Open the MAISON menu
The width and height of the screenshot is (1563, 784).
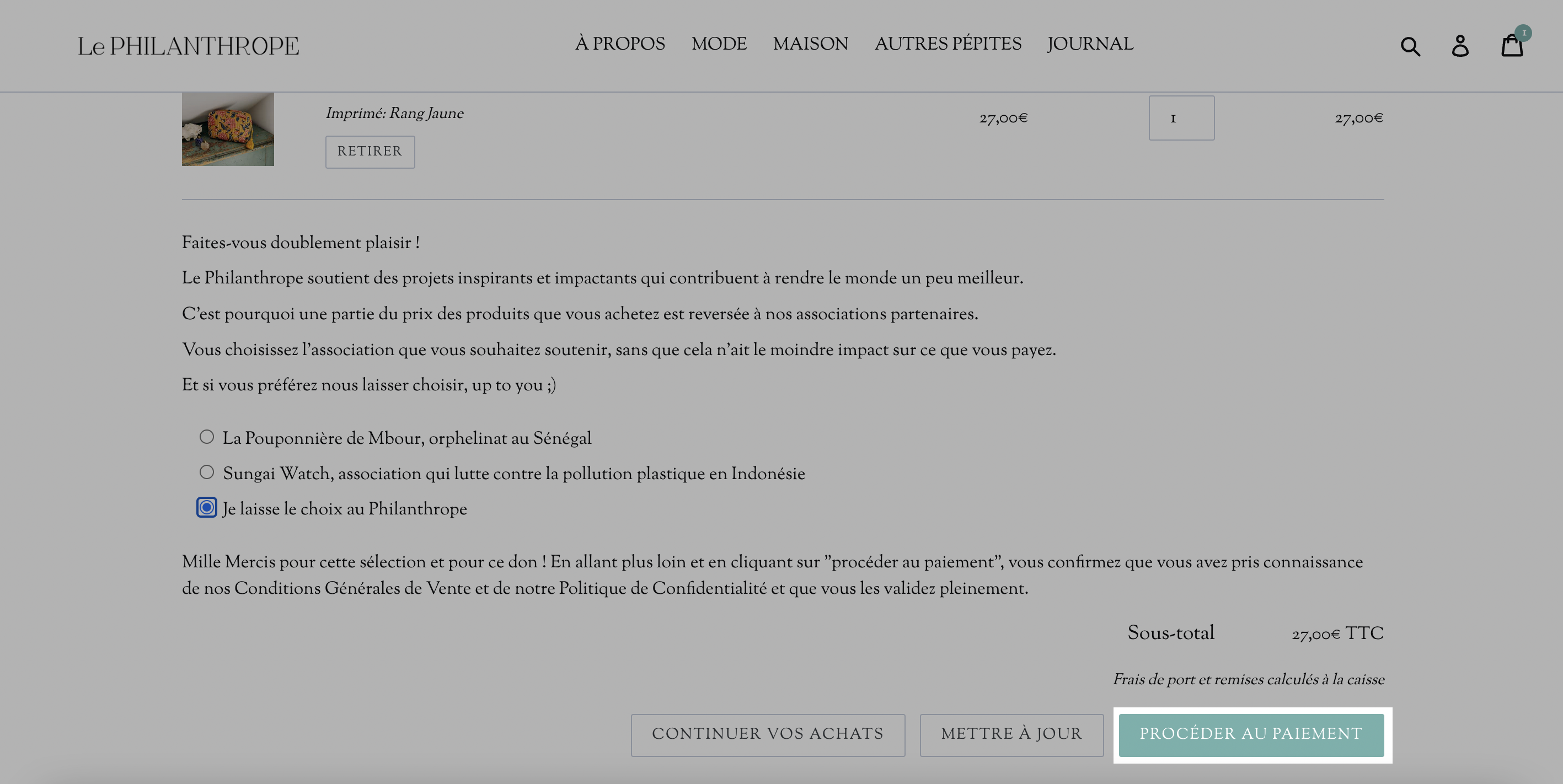point(811,44)
